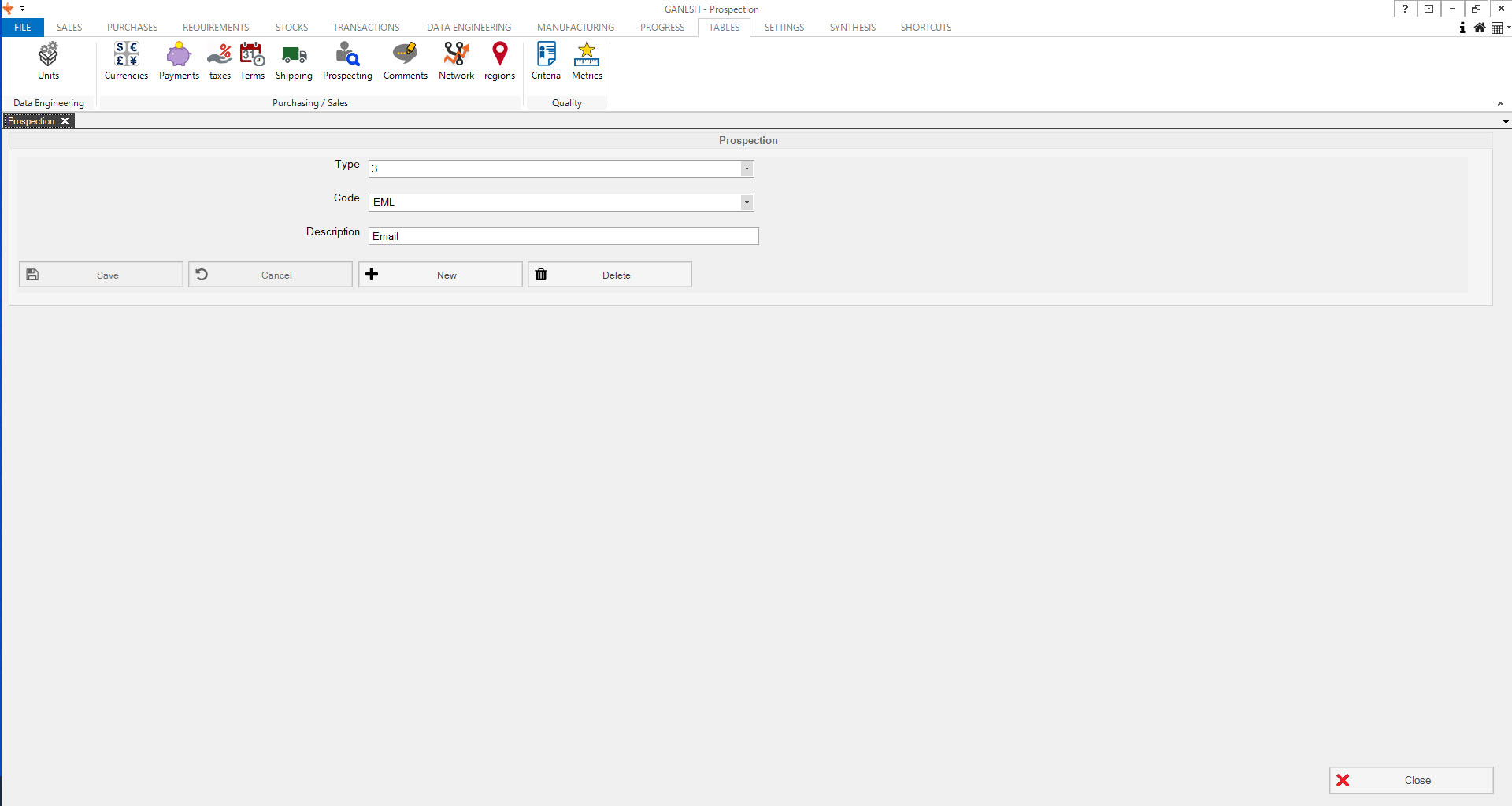
Task: Create a new record with New
Action: coord(440,275)
